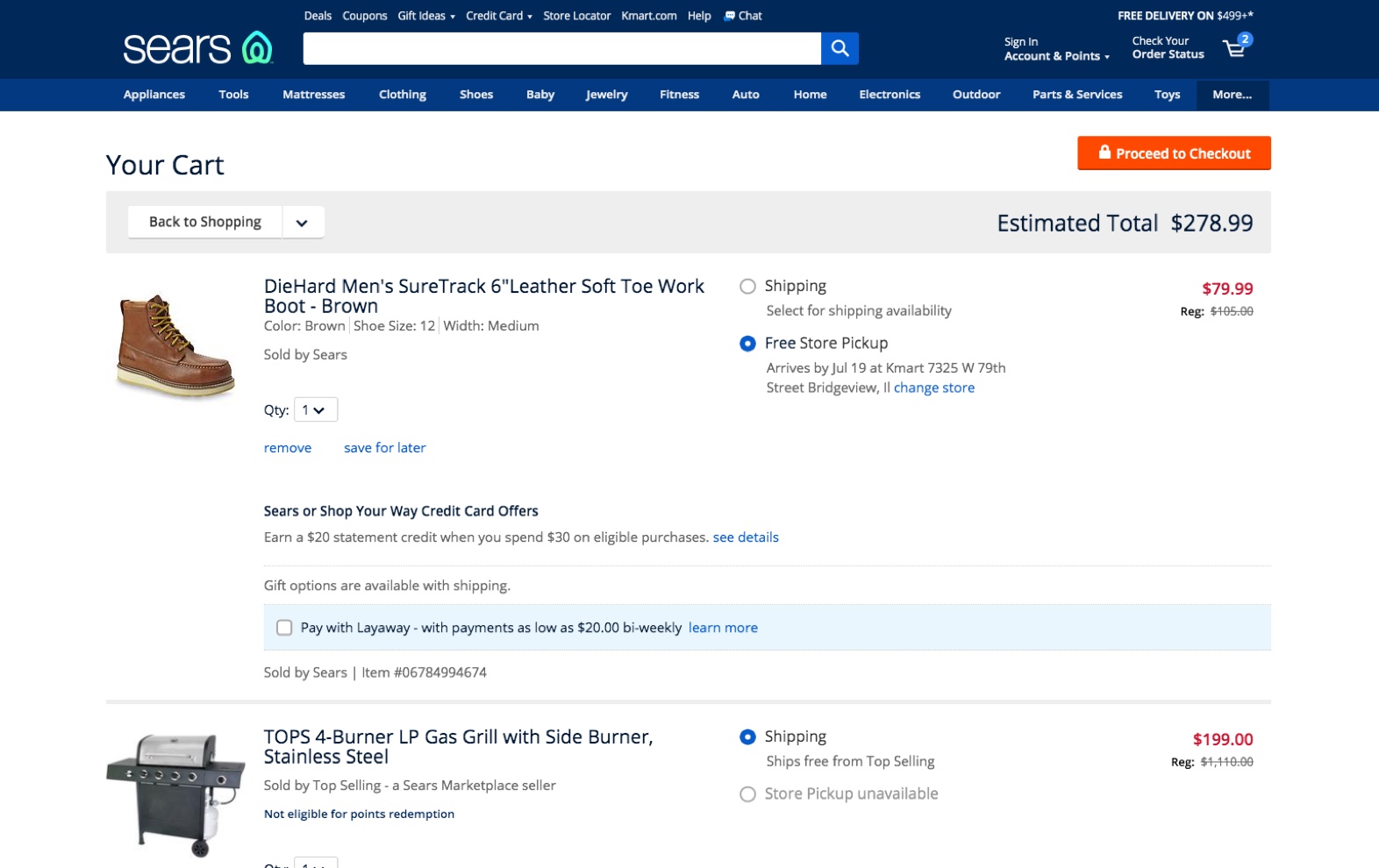
Task: Click Check Your Order Status
Action: coord(1168,47)
